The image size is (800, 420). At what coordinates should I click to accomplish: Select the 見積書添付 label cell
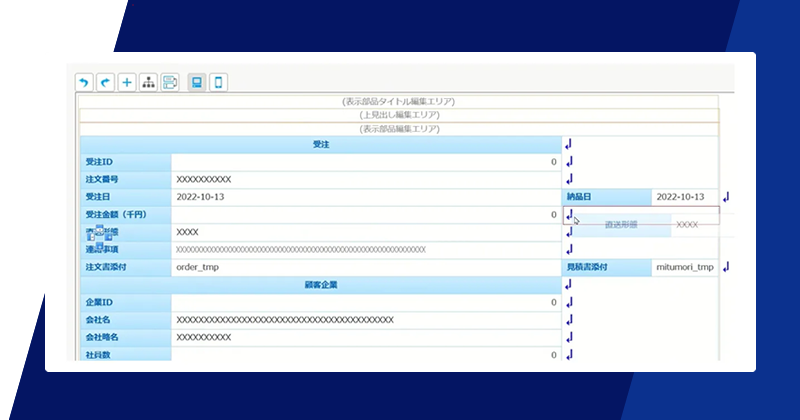click(607, 267)
